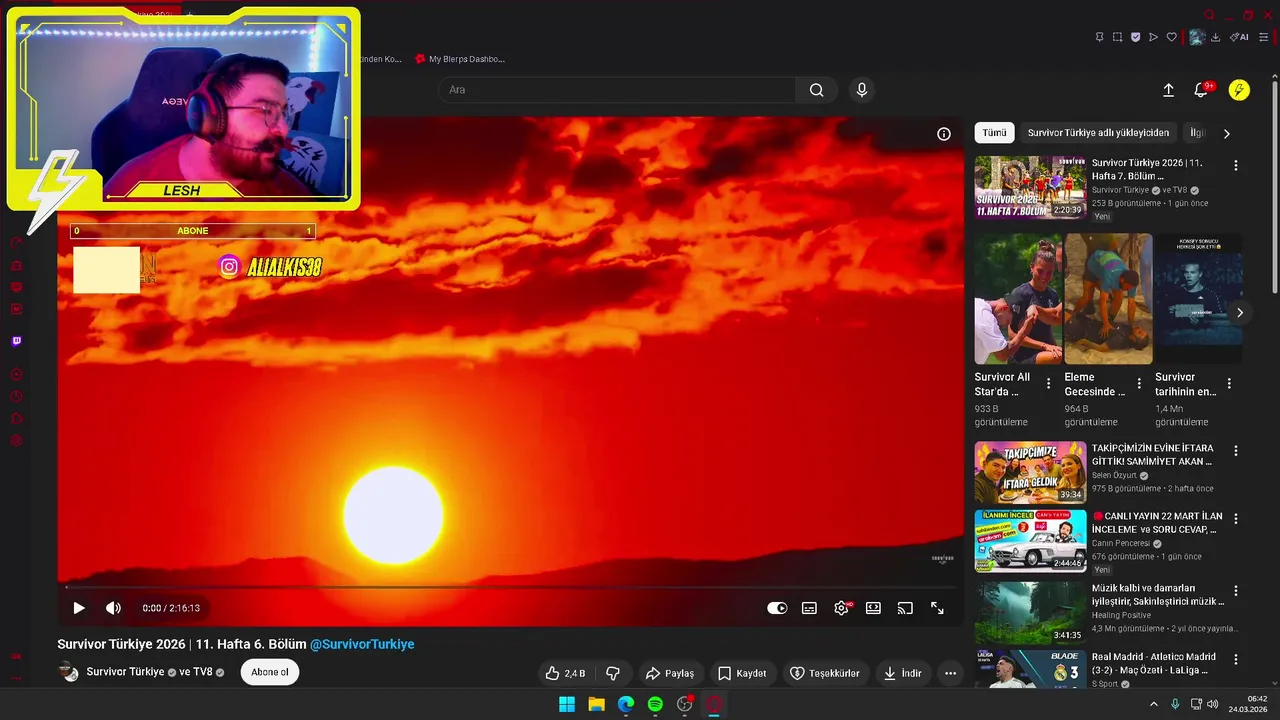Toggle fullscreen mode for video
1280x720 pixels.
click(x=937, y=608)
